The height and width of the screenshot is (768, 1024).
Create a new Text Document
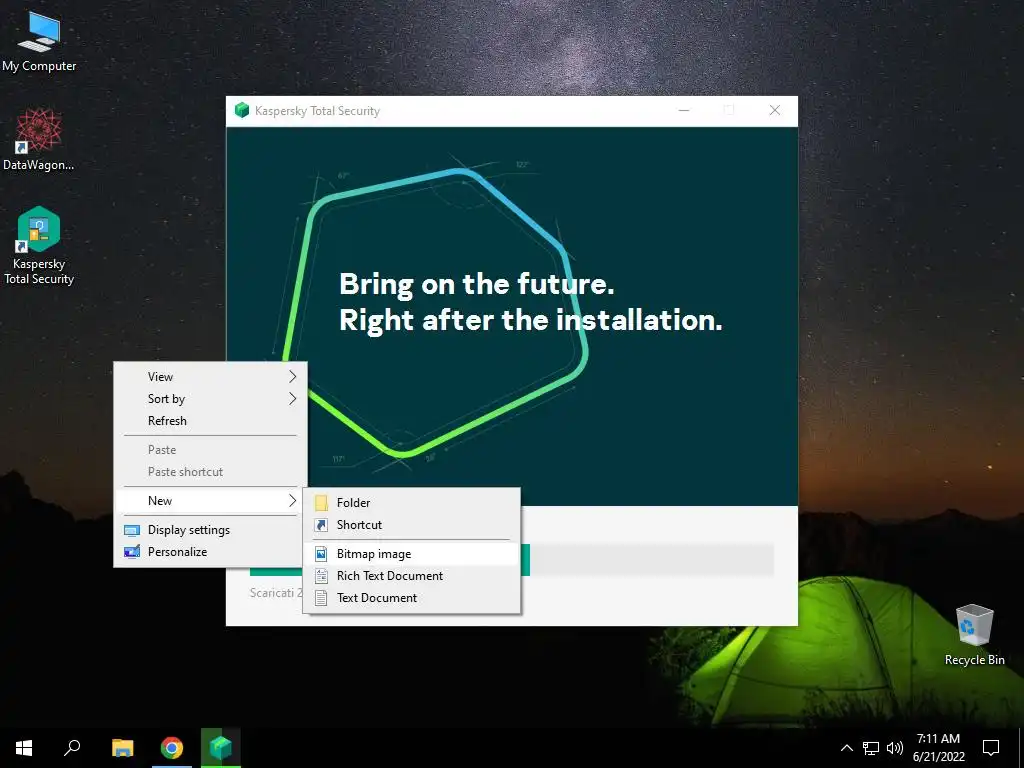pos(412,598)
